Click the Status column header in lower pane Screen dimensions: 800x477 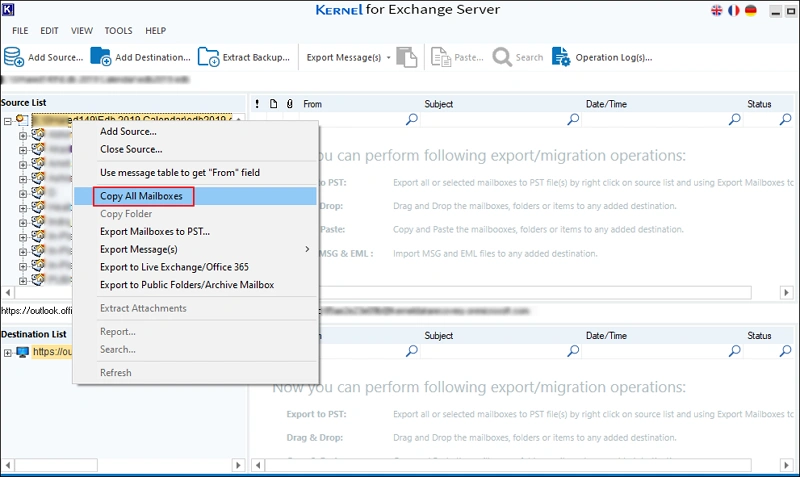point(759,336)
